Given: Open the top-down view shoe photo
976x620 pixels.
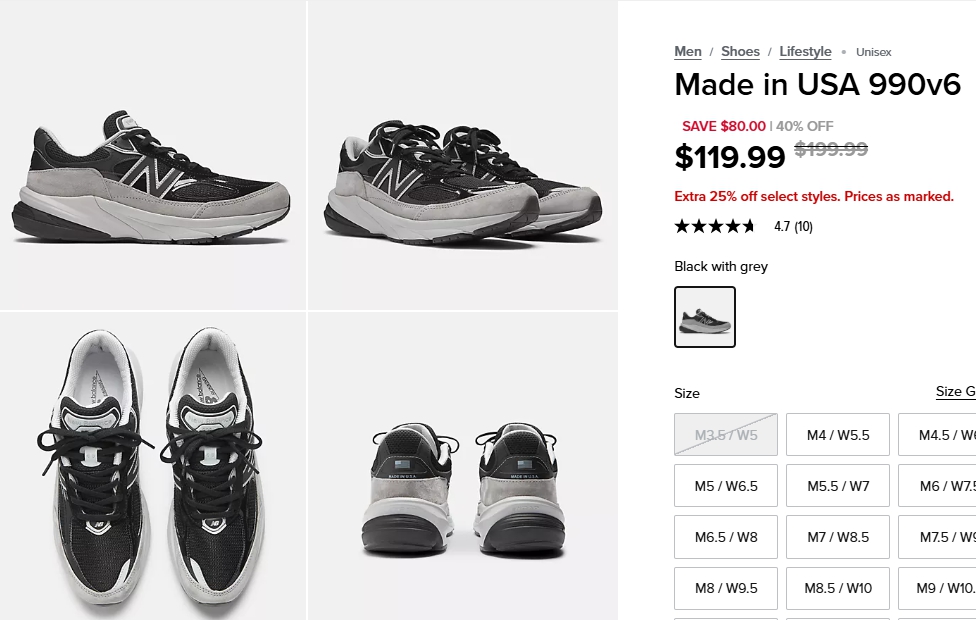Looking at the screenshot, I should [152, 466].
